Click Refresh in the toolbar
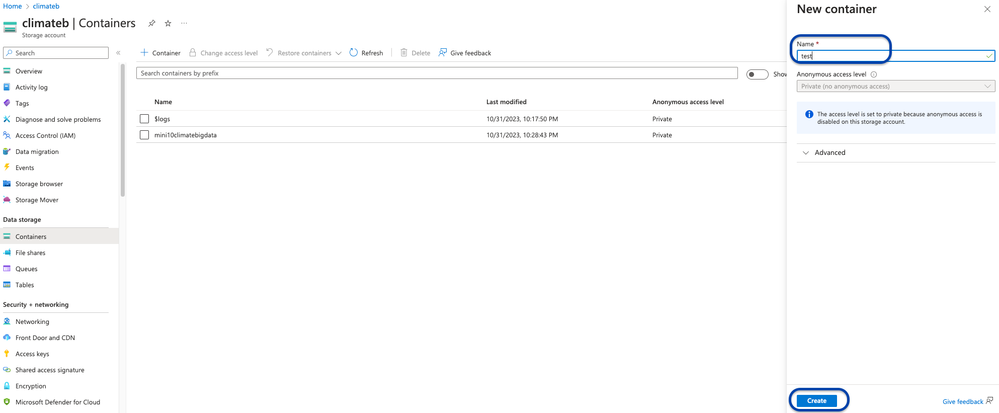Viewport: 999px width, 413px height. click(x=366, y=53)
